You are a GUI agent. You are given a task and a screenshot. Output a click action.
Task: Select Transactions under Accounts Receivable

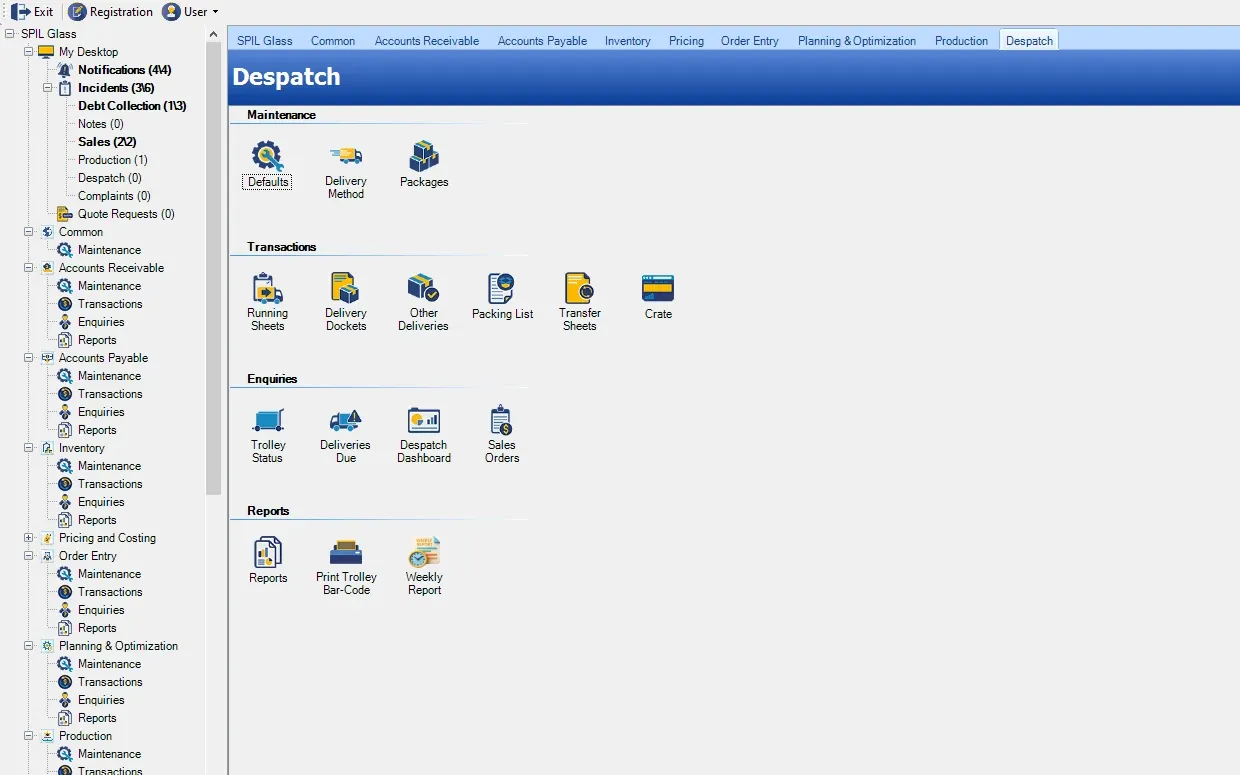[110, 304]
